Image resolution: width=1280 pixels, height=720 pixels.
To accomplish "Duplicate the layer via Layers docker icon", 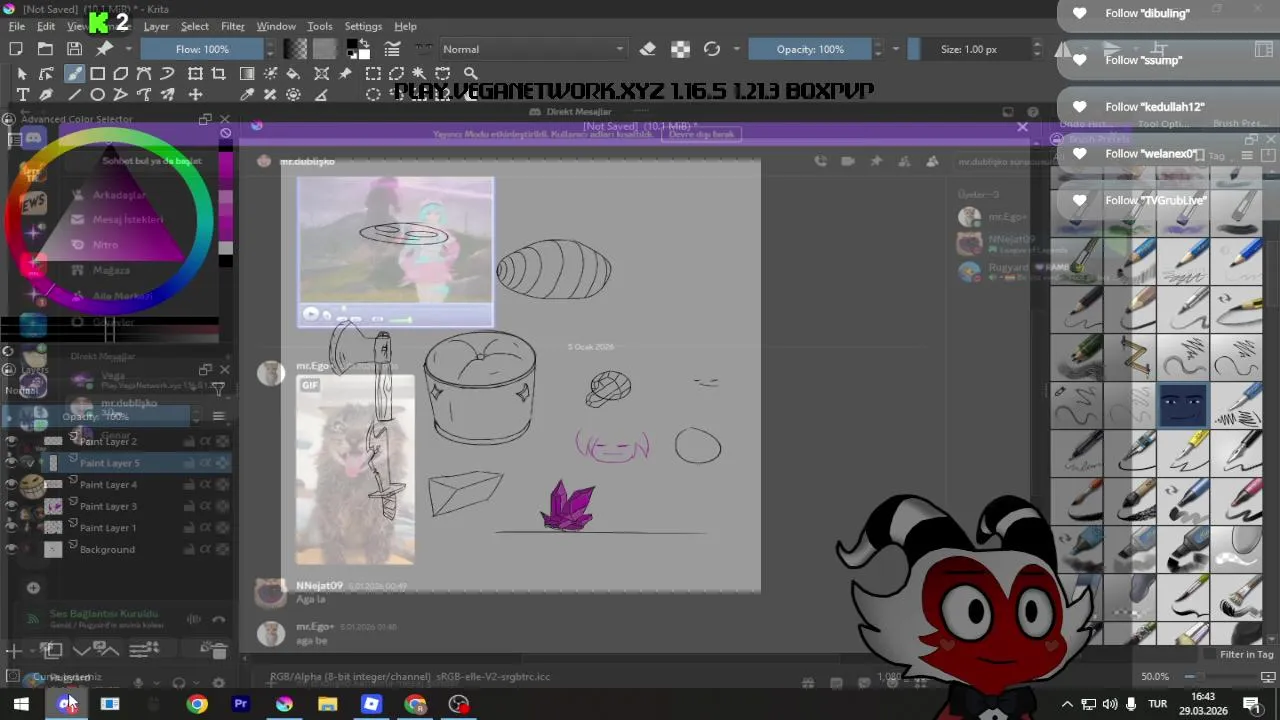I will tap(52, 651).
